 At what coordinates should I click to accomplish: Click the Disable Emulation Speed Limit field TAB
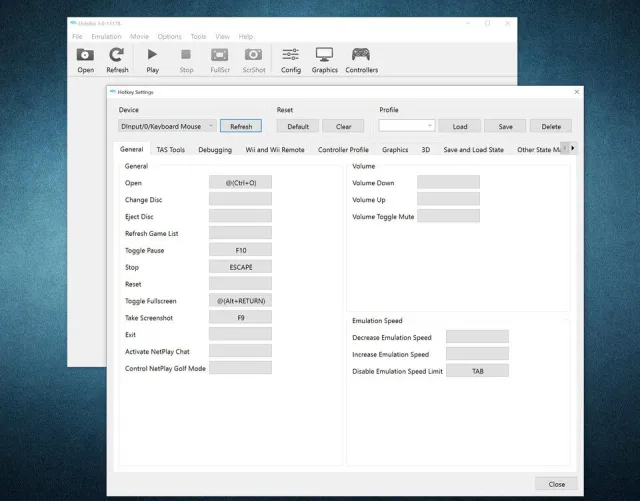tap(477, 371)
